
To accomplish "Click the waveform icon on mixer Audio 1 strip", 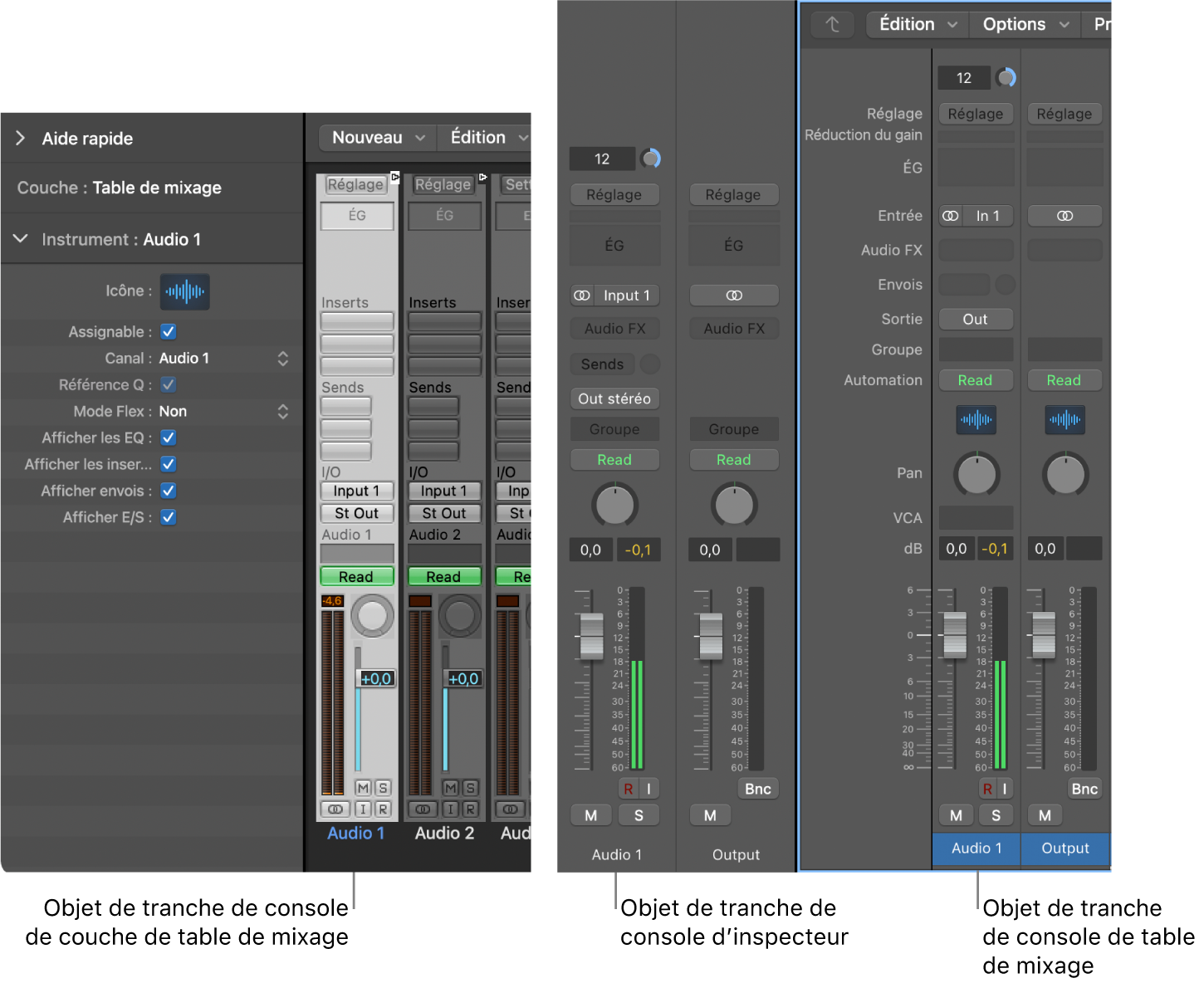I will 976,419.
